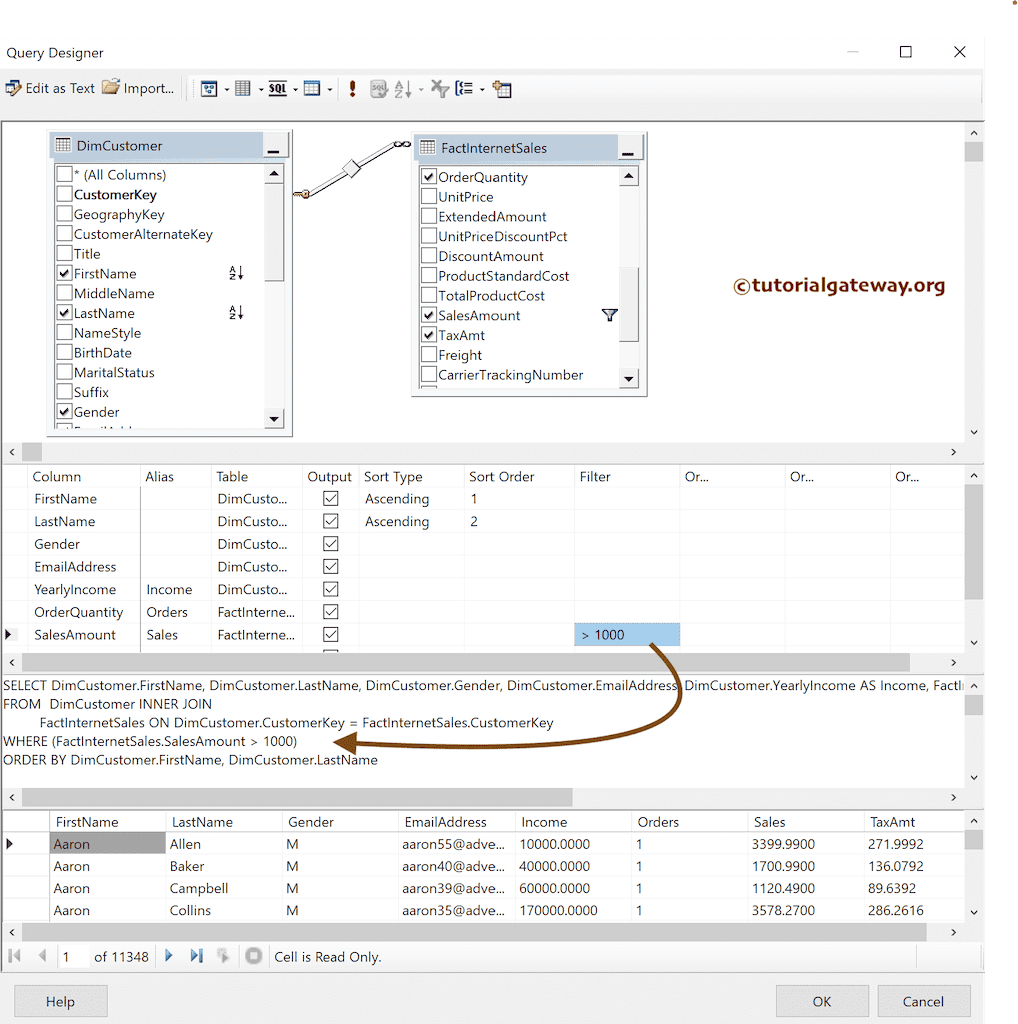Run the query using the red exclamation icon
Screen dimensions: 1018x1024
tap(351, 89)
